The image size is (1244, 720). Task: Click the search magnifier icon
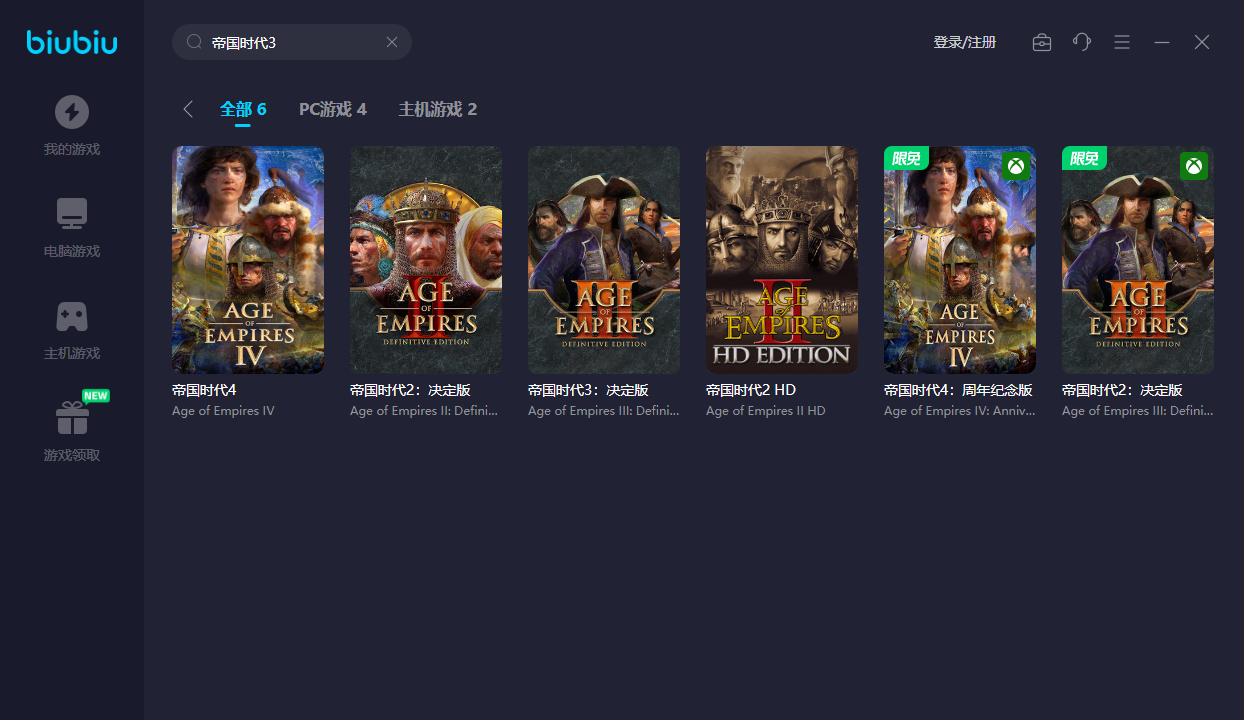click(x=194, y=42)
